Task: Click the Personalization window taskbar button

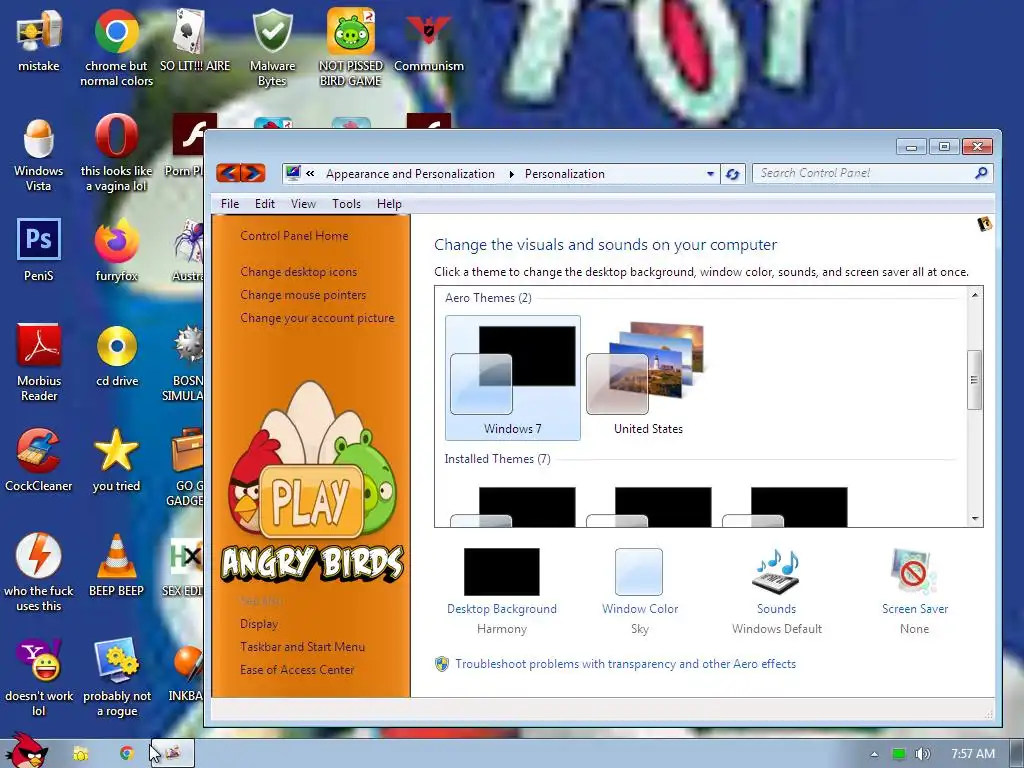Action: (172, 753)
